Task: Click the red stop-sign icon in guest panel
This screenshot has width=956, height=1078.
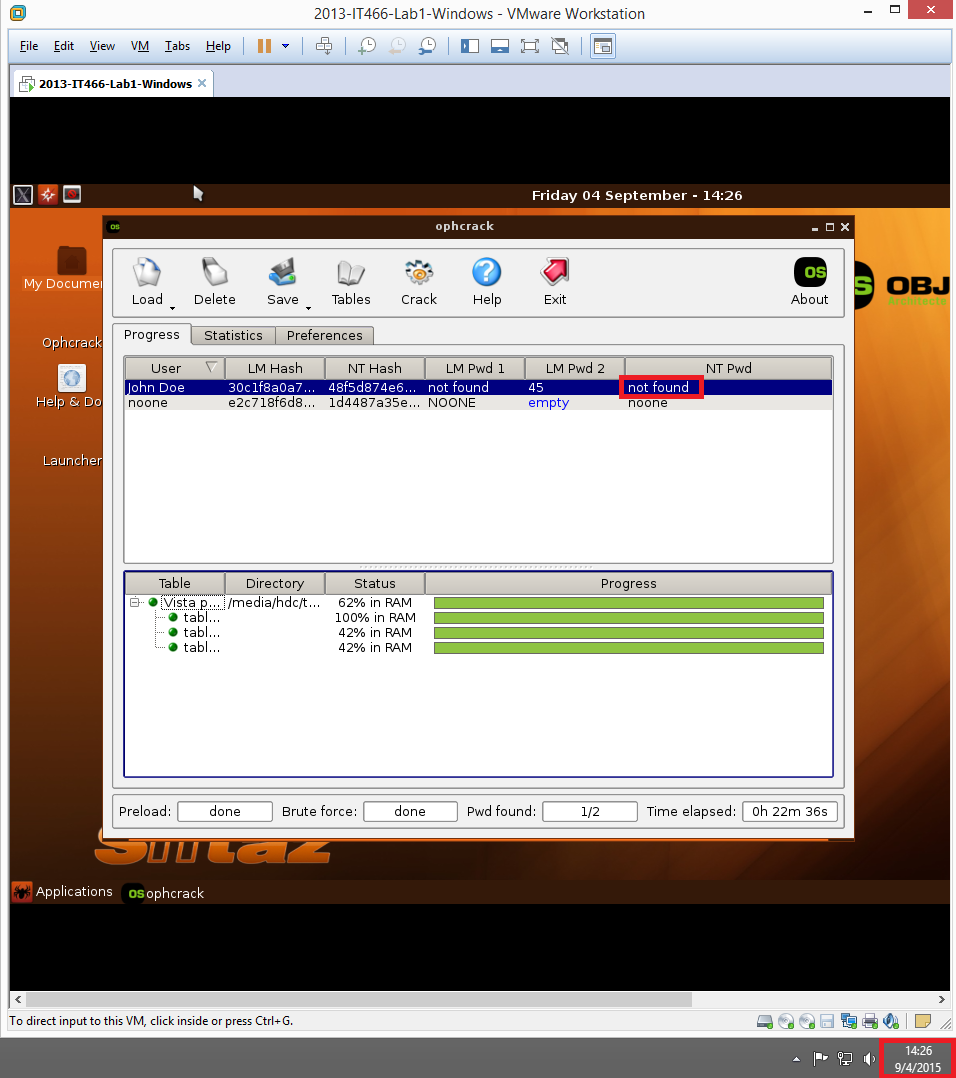Action: click(x=71, y=195)
